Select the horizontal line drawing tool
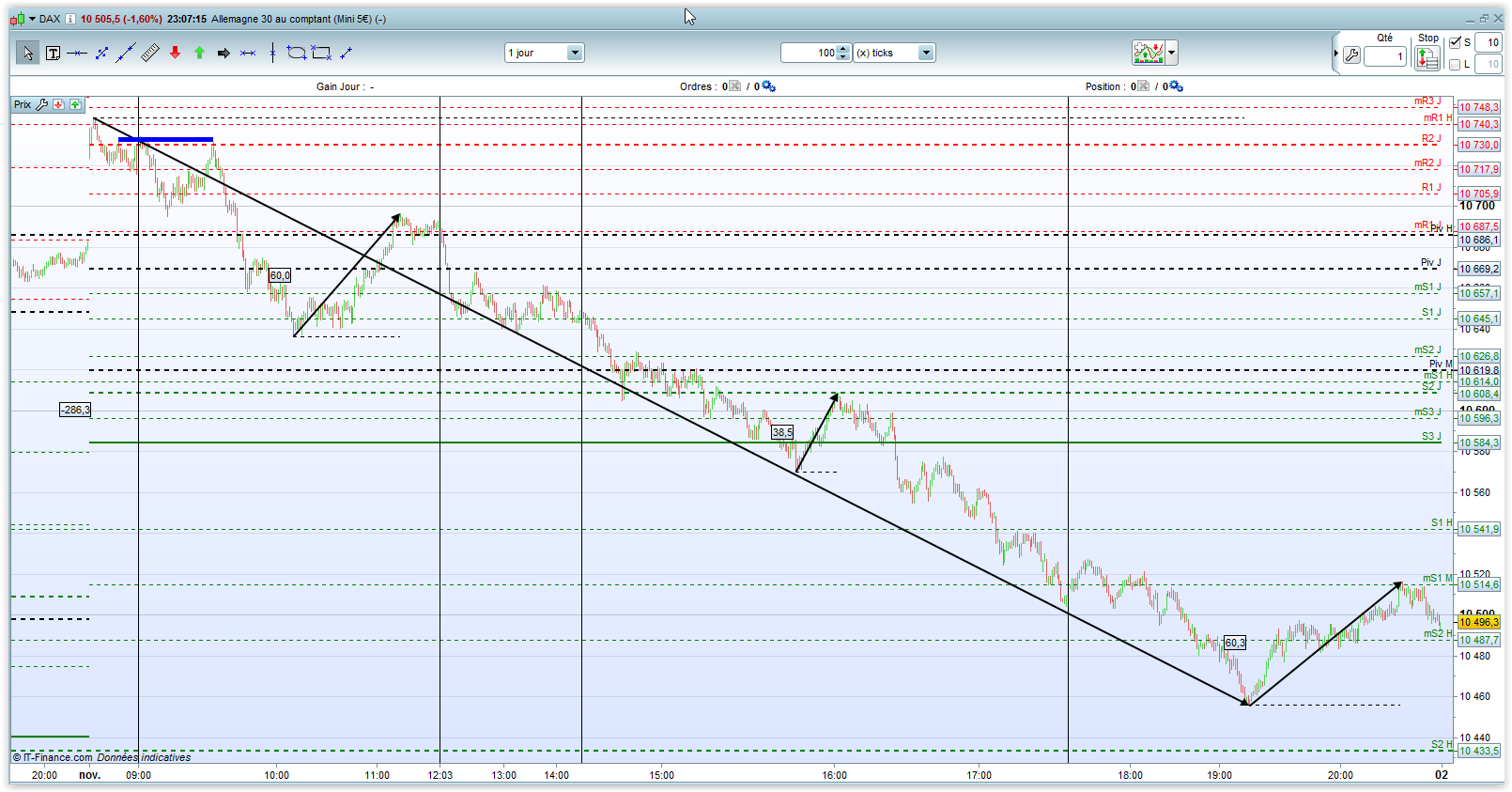The width and height of the screenshot is (1512, 792). (77, 54)
